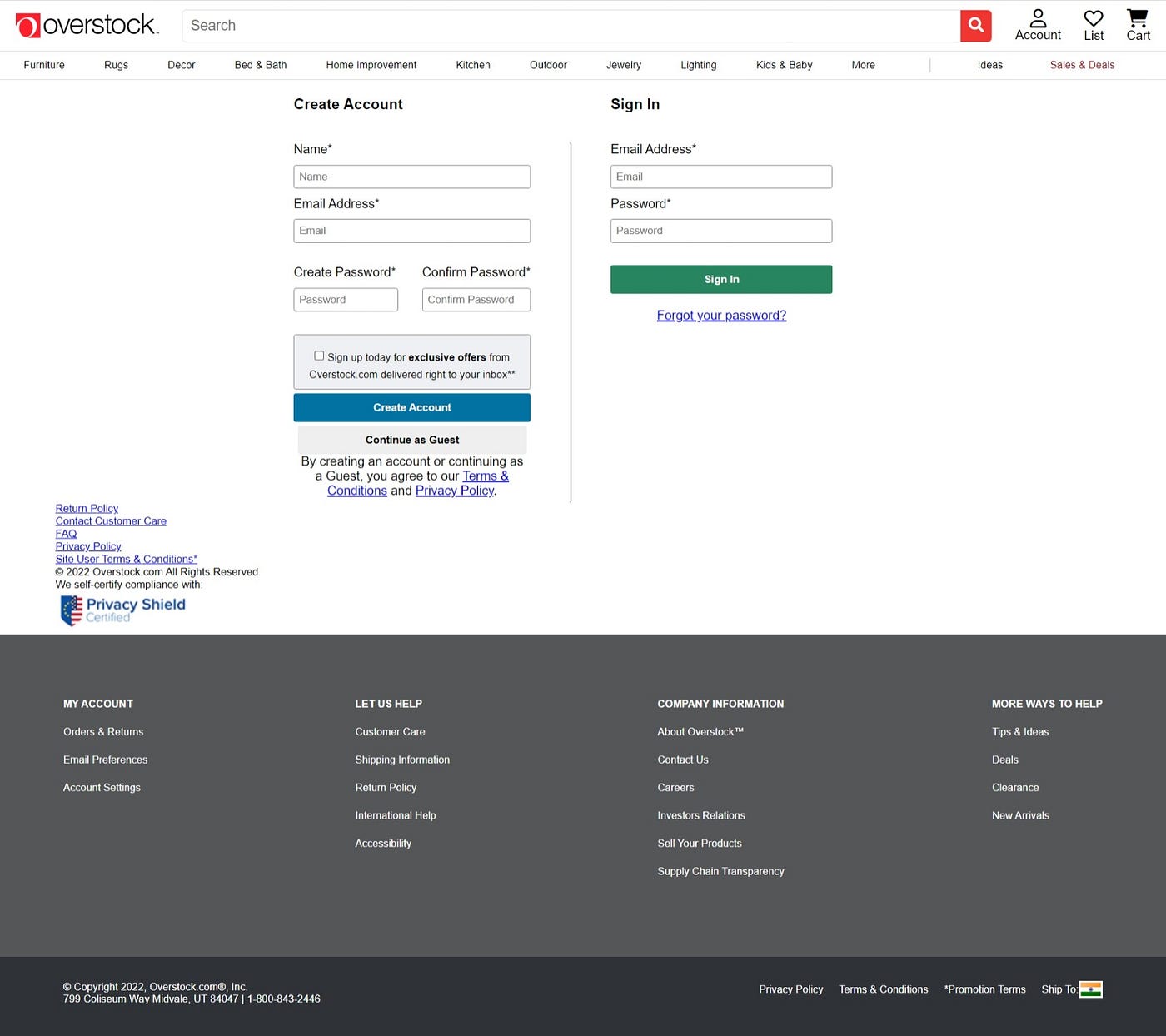Click the Sign In Password field

coord(721,231)
